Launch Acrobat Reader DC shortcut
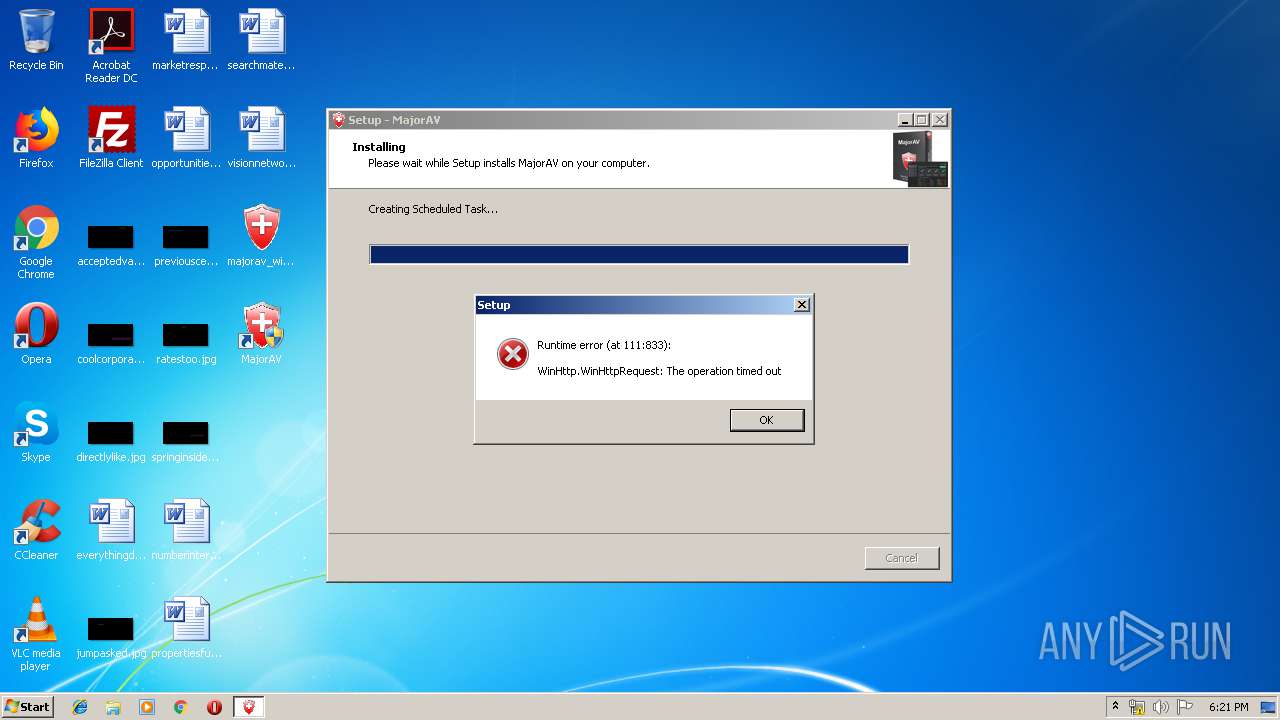Image resolution: width=1280 pixels, height=720 pixels. [x=111, y=45]
